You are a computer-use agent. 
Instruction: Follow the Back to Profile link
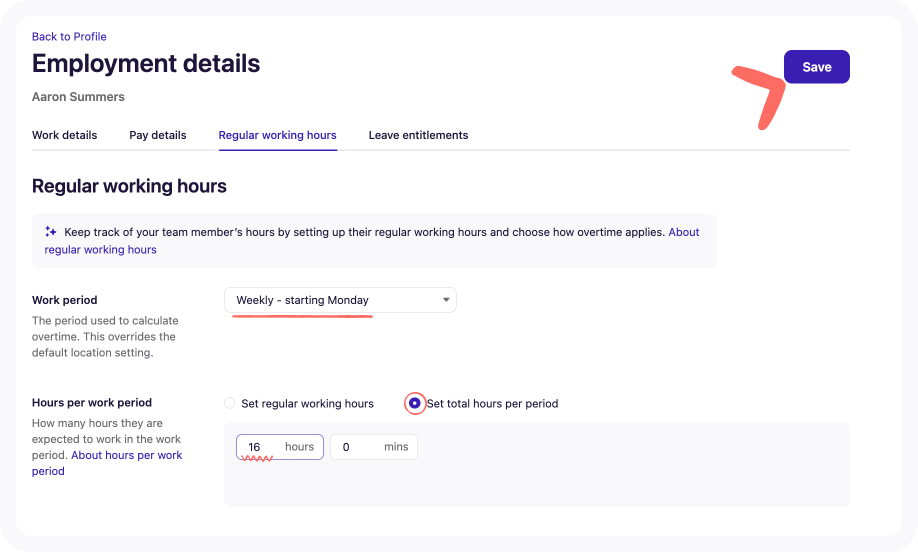tap(69, 37)
